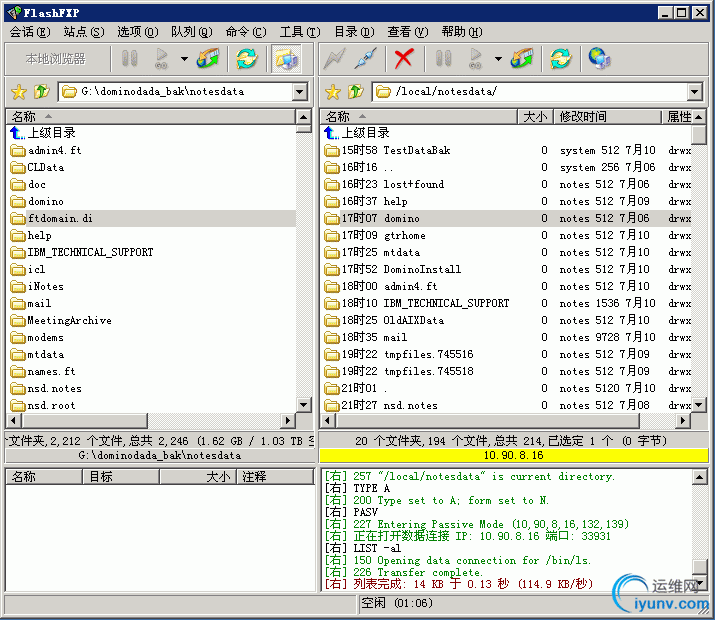Viewport: 715px width, 620px height.
Task: Click the 本地浏览器 button
Action: [x=56, y=59]
